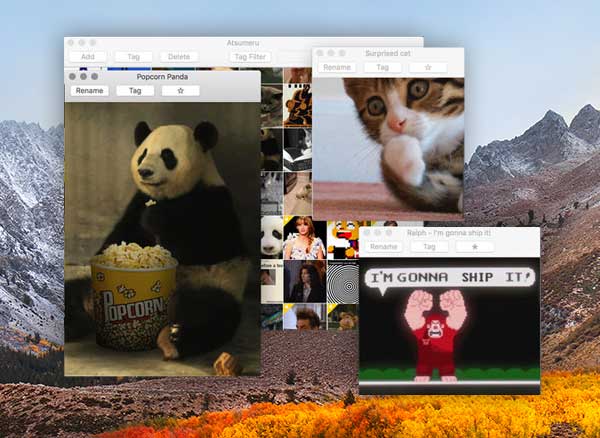Close the Popcorn Panda window
This screenshot has height=438, width=600.
pos(72,77)
